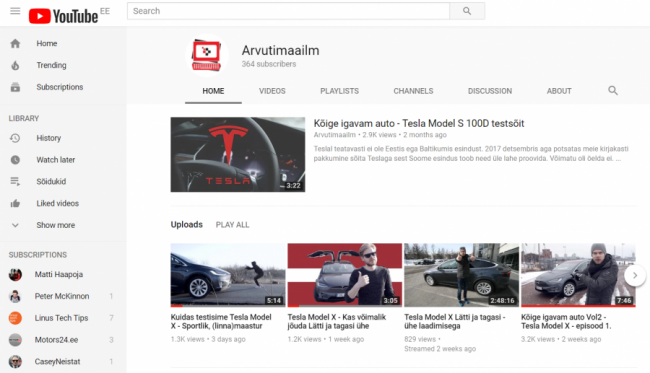Open thumbnail with 3:05 duration
650x373 pixels.
pyautogui.click(x=344, y=275)
